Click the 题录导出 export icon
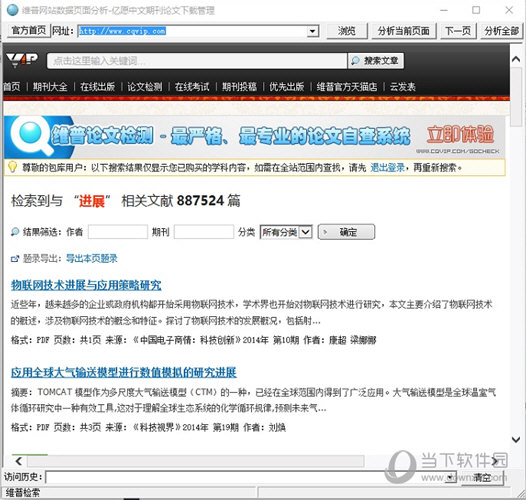 pos(15,259)
